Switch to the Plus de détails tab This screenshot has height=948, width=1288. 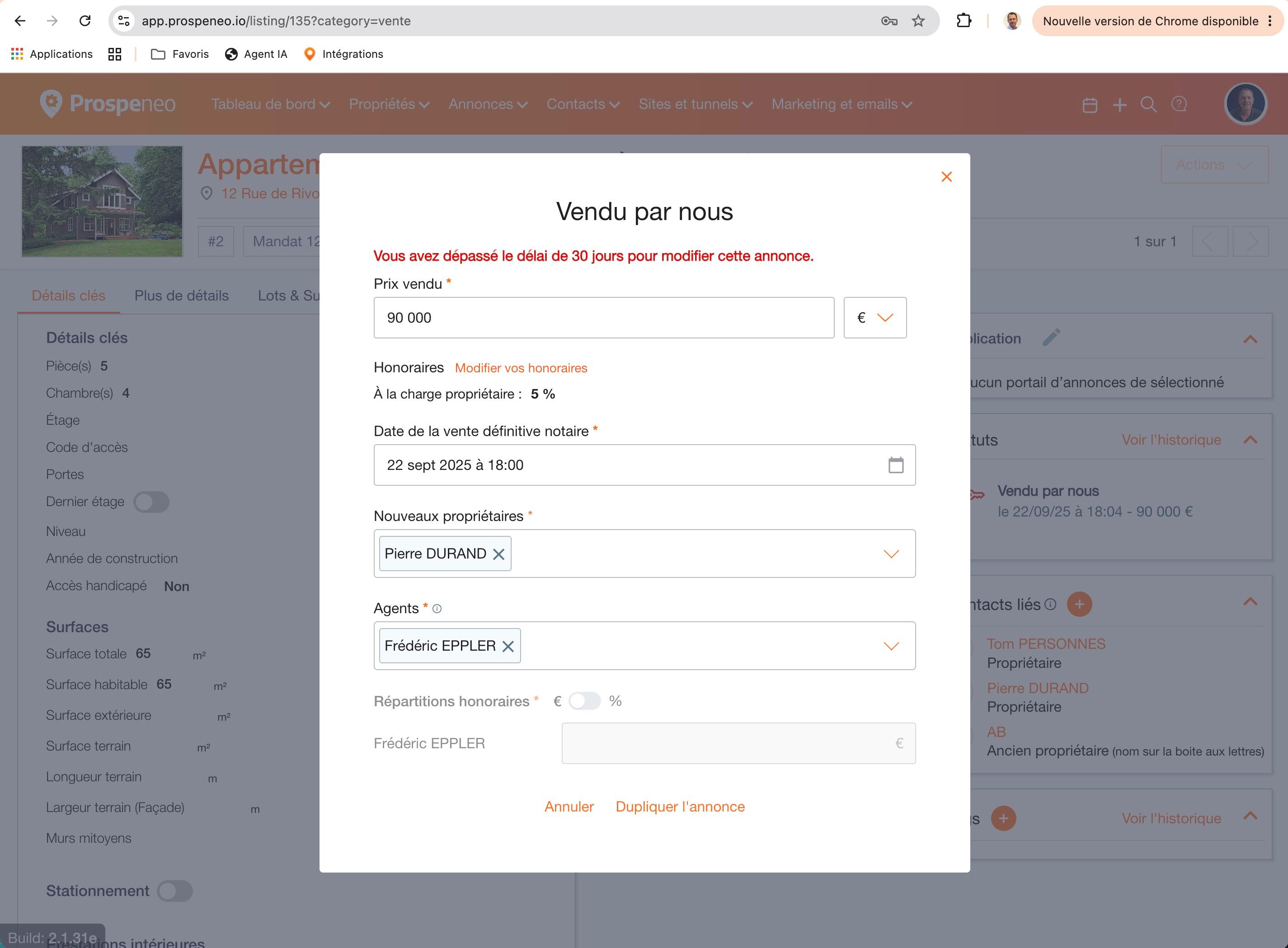tap(181, 296)
